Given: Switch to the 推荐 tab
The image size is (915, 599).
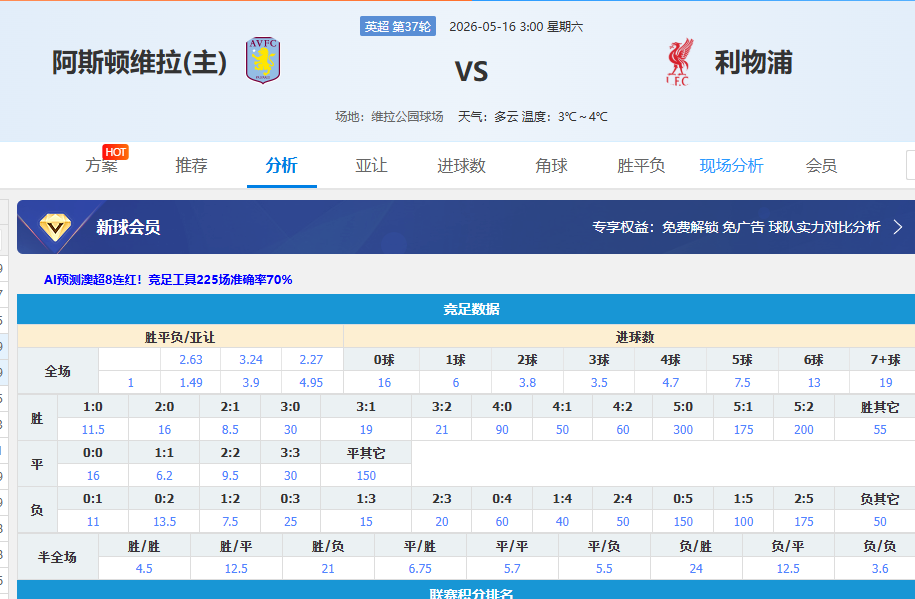Looking at the screenshot, I should point(191,166).
